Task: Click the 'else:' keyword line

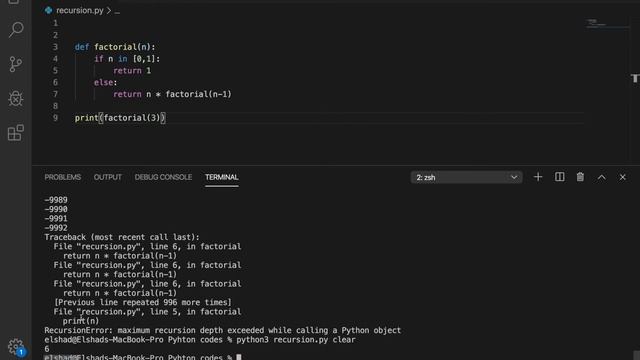Action: point(105,82)
